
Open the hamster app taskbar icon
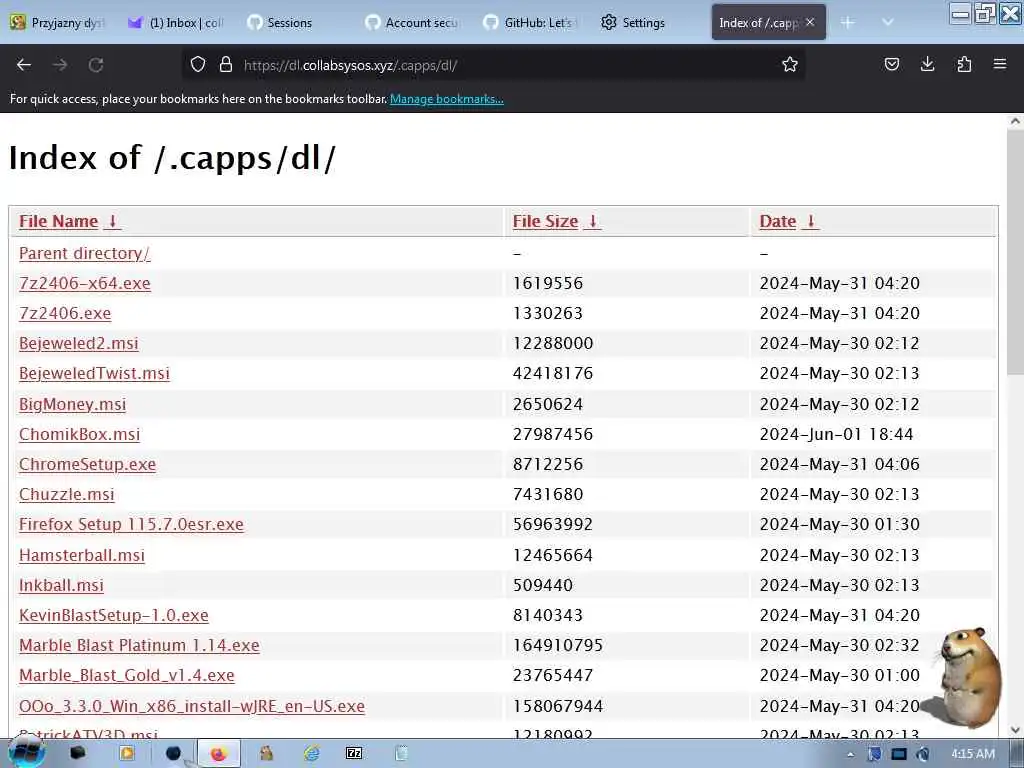point(266,754)
